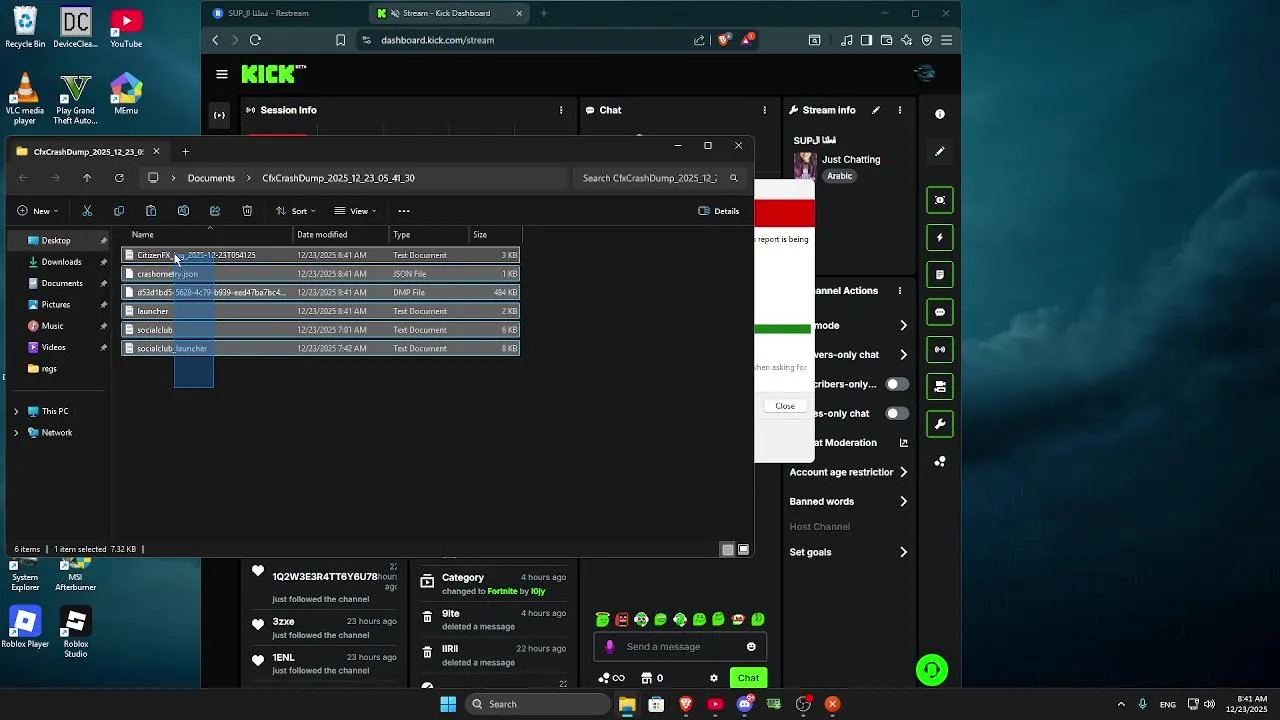Select the socialclub_launcher file

(x=320, y=348)
